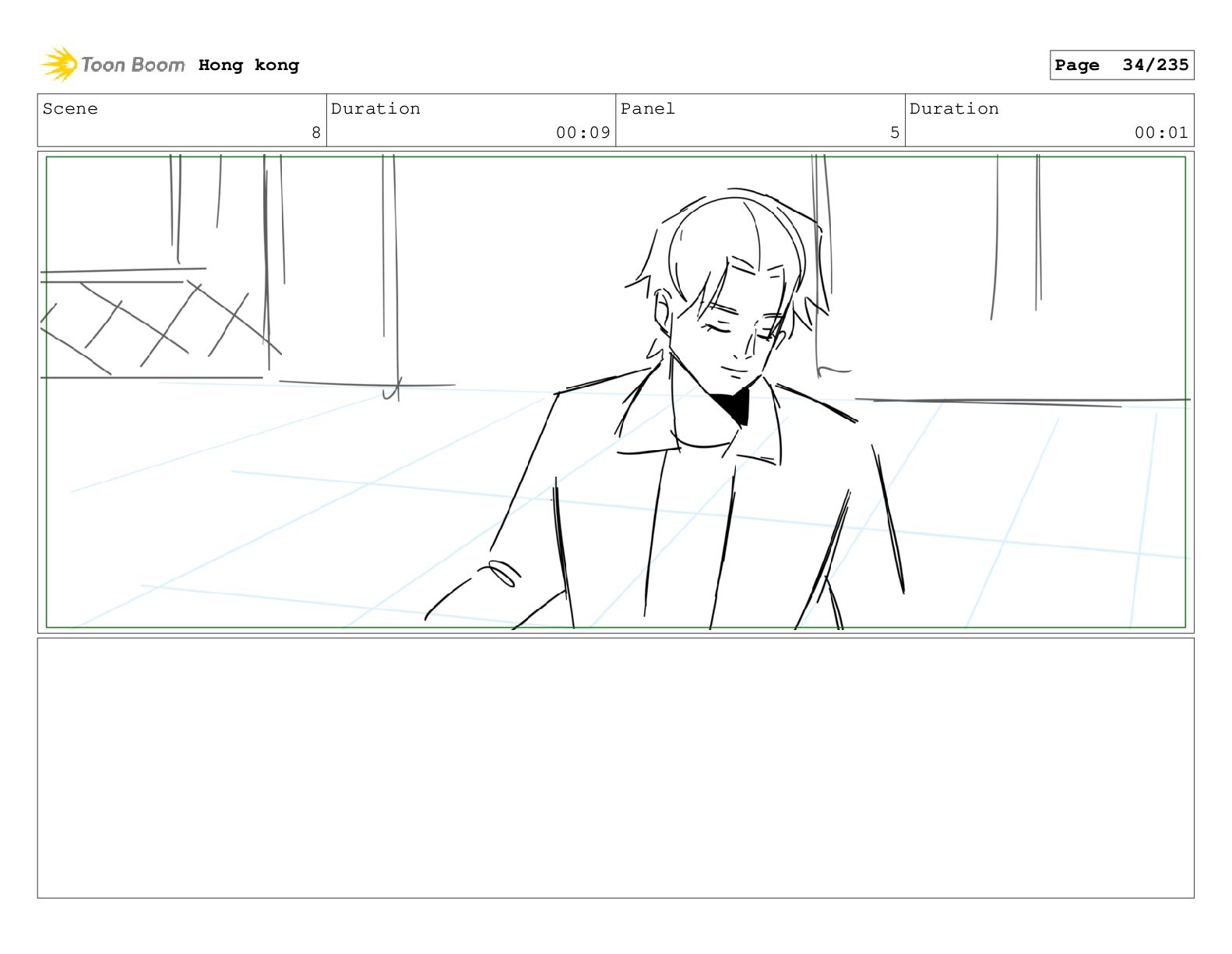Click the empty notes box below panel
Image resolution: width=1232 pixels, height=954 pixels.
(x=615, y=768)
